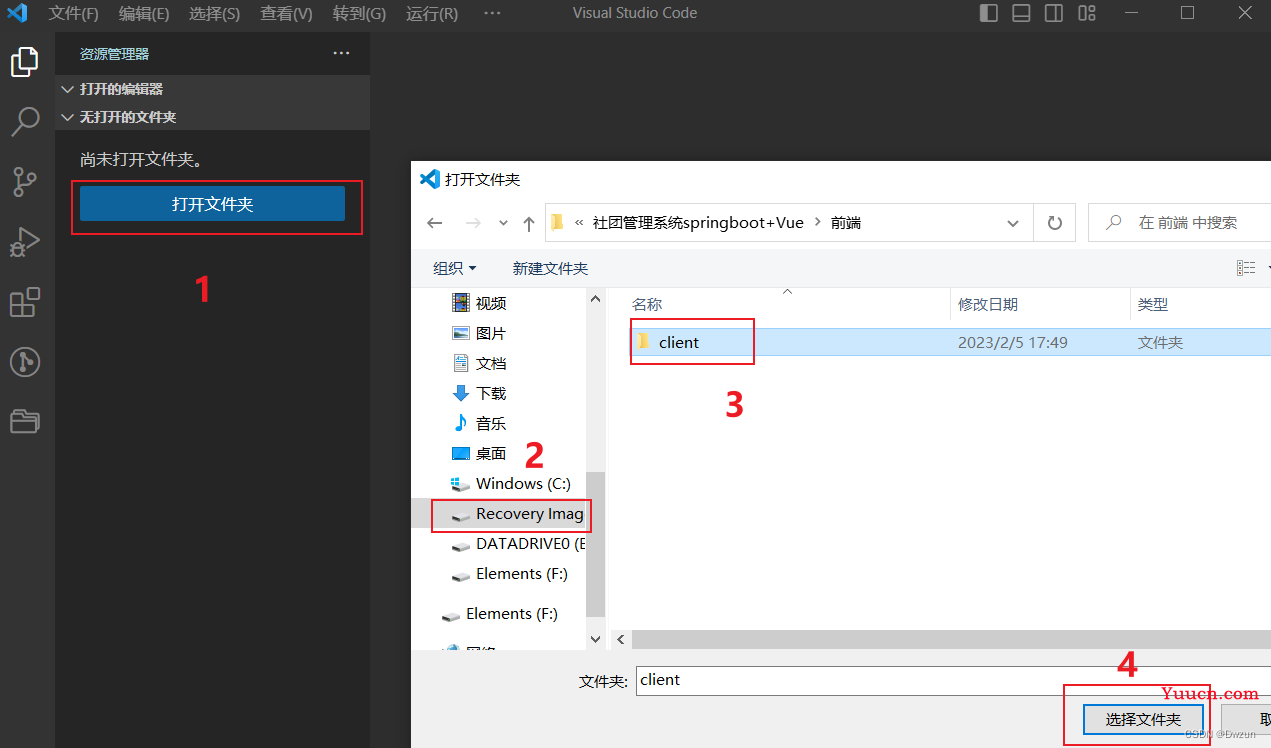
Task: Click the folder icon in address bar
Action: [x=558, y=223]
